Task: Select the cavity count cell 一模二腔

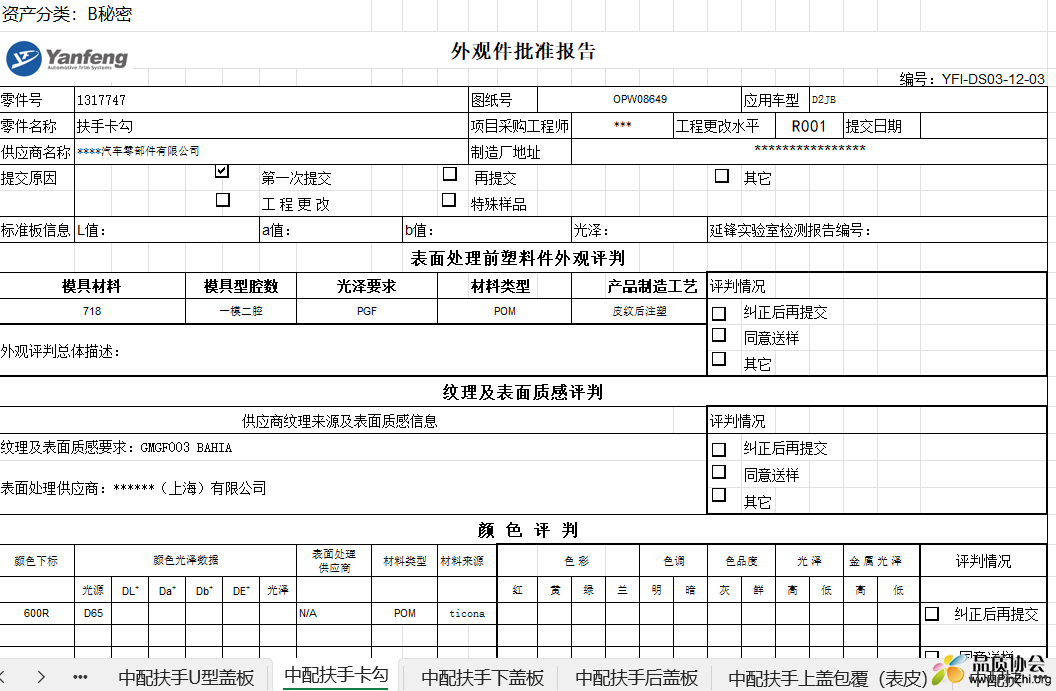Action: click(241, 311)
